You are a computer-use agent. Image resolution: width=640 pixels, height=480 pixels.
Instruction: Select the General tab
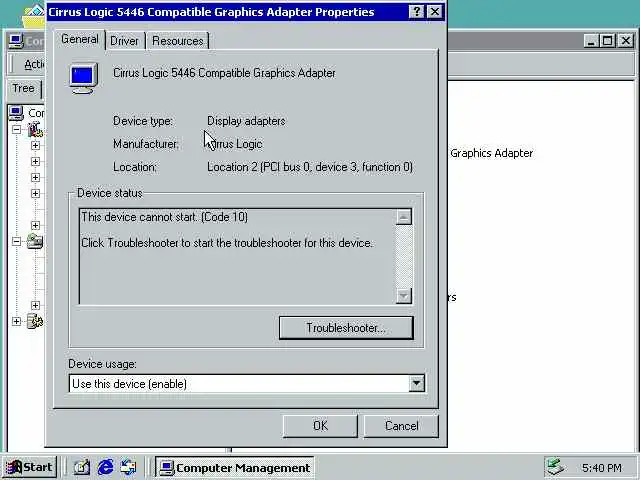(80, 40)
